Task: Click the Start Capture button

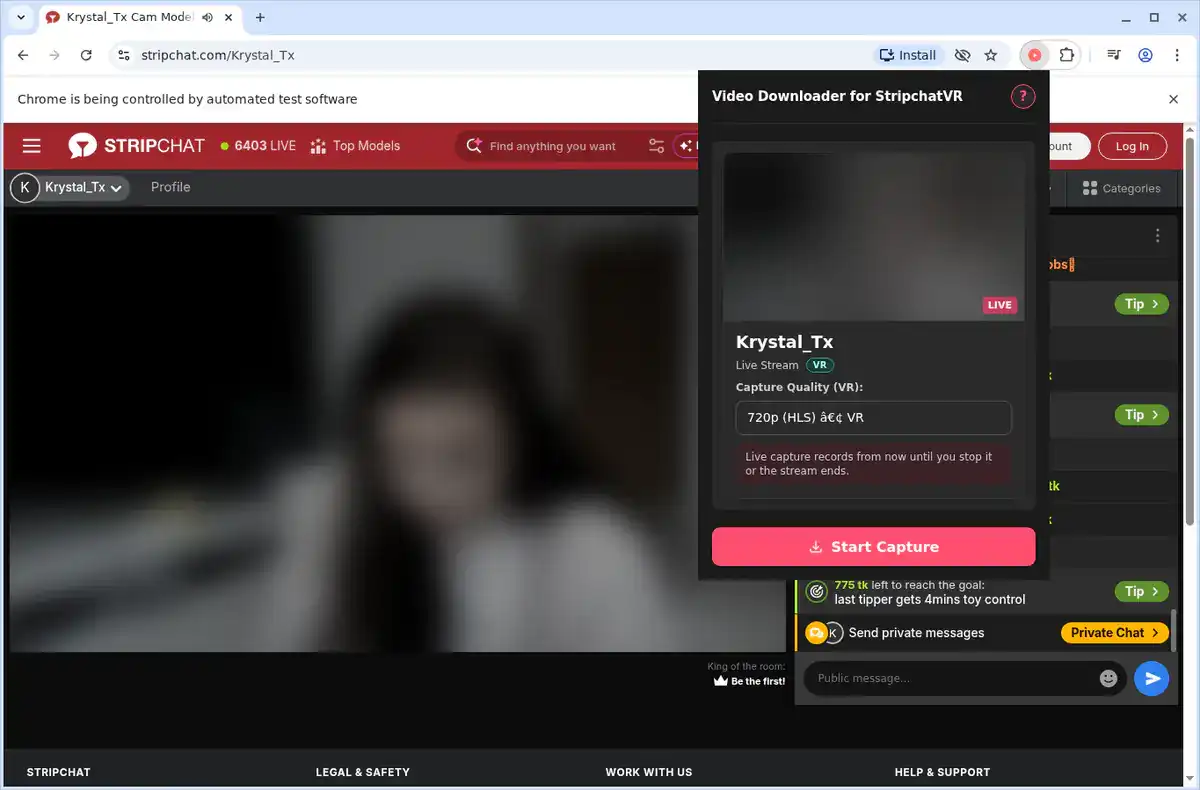Action: pos(873,547)
